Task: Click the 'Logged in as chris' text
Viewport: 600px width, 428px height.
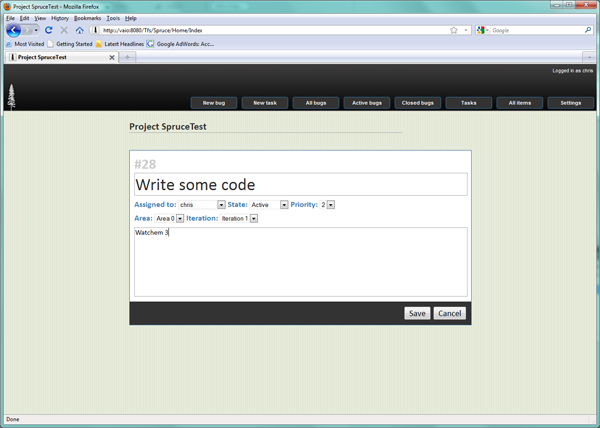Action: pos(572,71)
